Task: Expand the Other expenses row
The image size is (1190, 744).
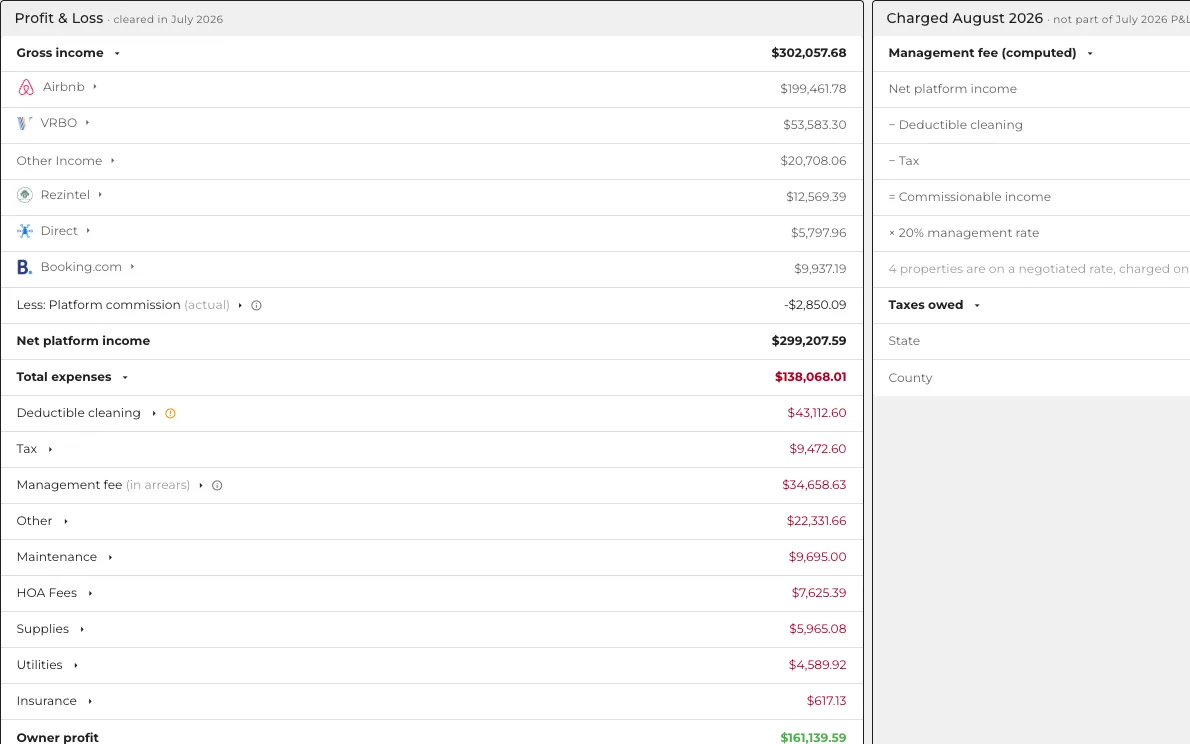Action: click(x=66, y=522)
